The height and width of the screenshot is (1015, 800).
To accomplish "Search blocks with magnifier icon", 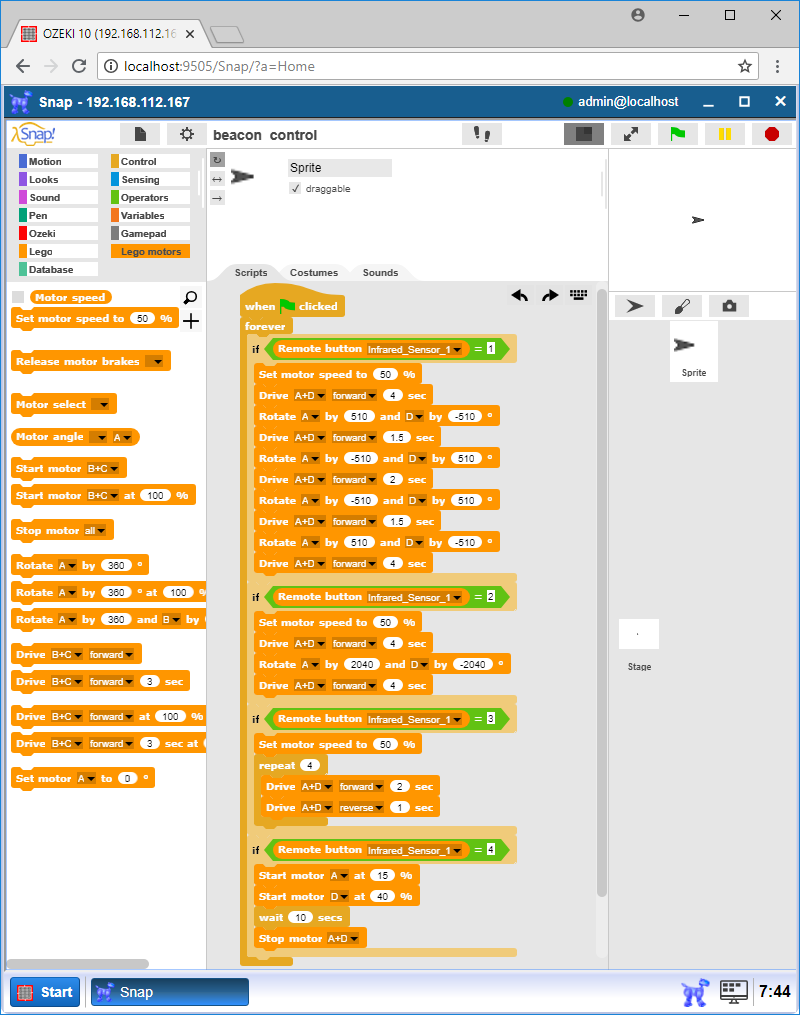I will click(190, 297).
